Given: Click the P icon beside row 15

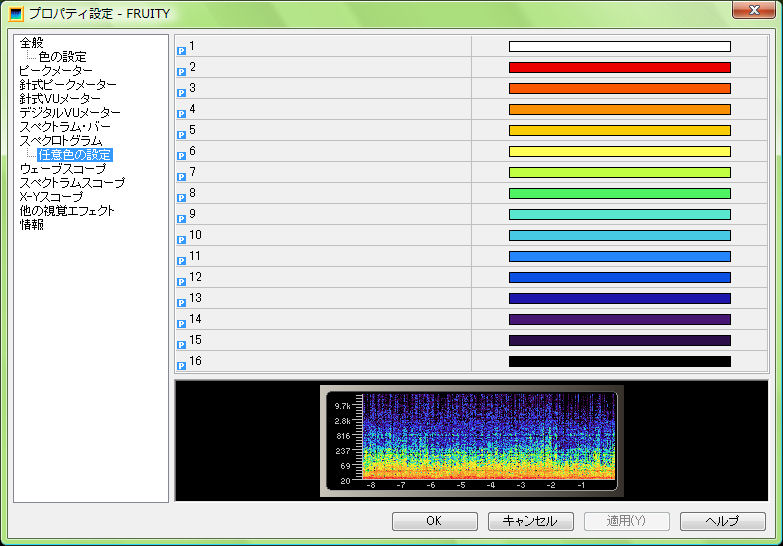Looking at the screenshot, I should pyautogui.click(x=181, y=345).
